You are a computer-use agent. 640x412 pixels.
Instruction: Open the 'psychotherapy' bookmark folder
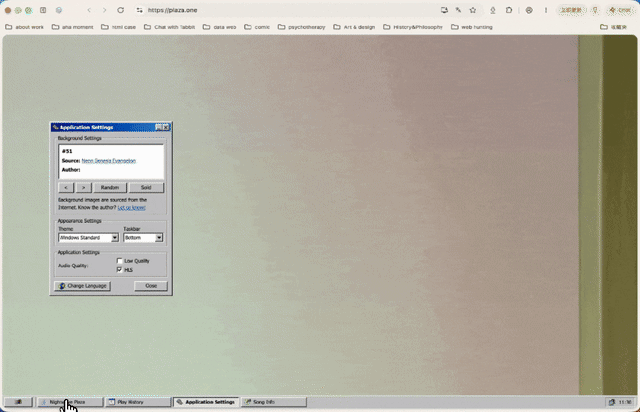[302, 27]
